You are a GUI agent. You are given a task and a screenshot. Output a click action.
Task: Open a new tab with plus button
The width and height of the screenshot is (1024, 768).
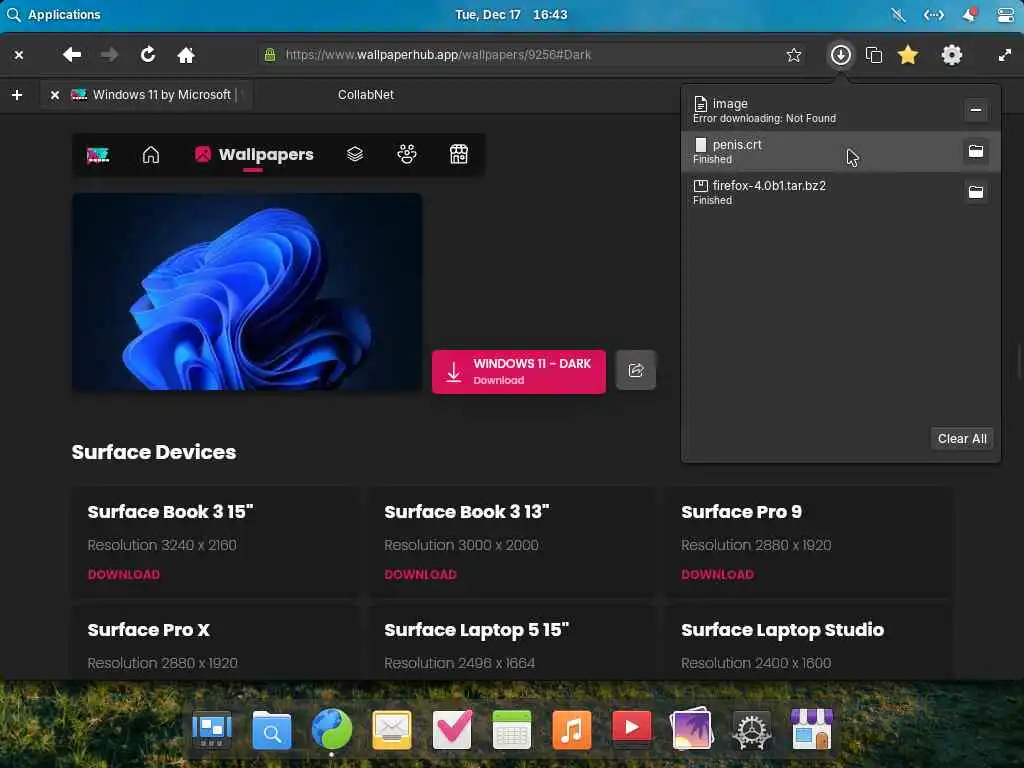coord(17,95)
